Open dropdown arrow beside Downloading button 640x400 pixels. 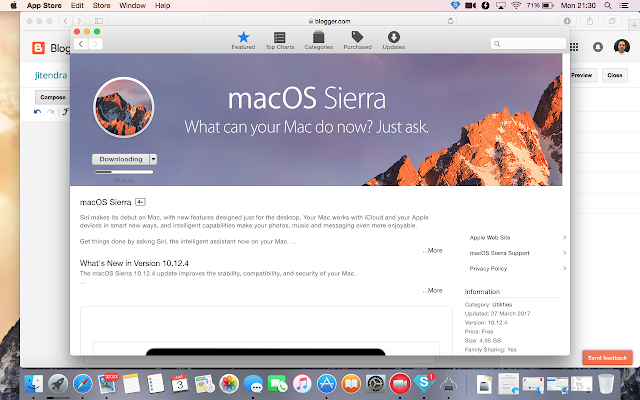[x=153, y=159]
